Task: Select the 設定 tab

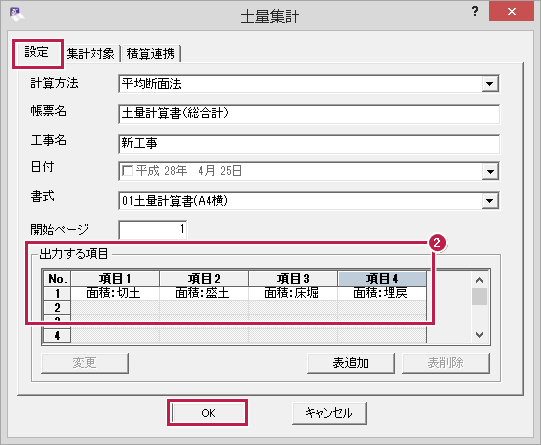Action: (x=37, y=52)
